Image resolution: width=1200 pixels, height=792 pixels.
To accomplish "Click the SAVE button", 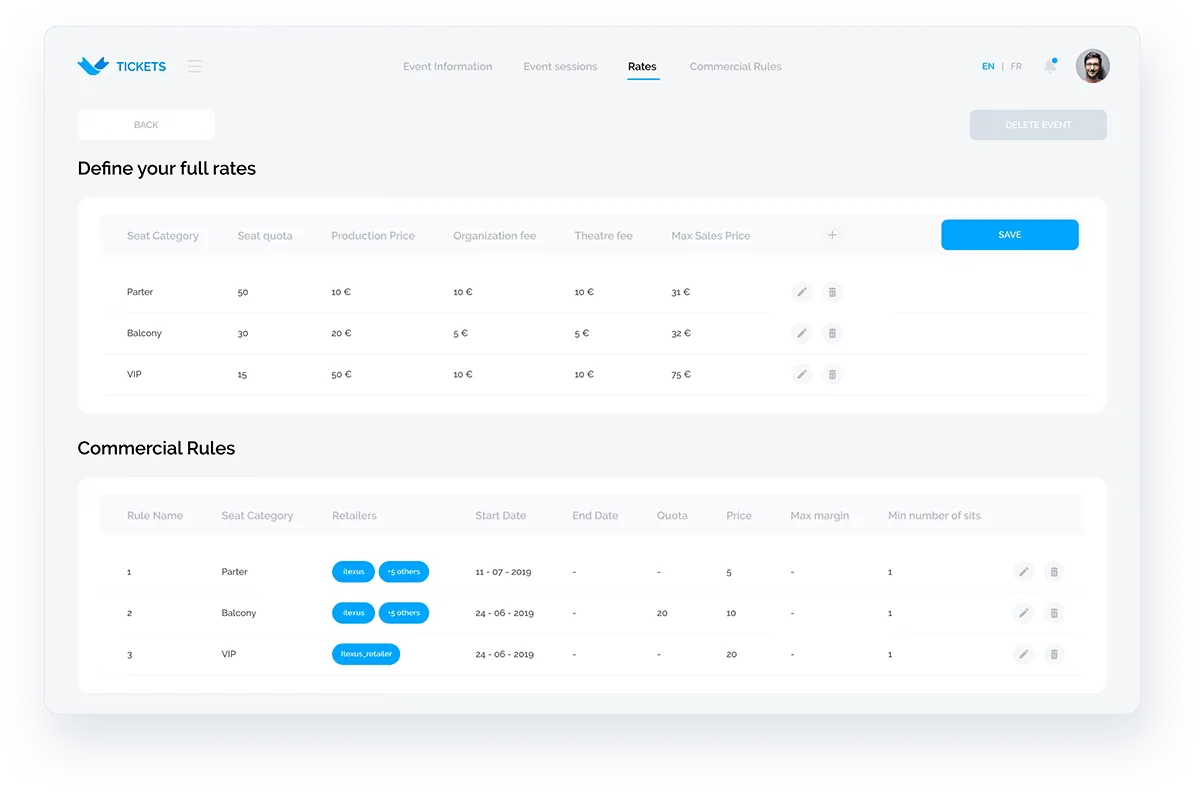I will tap(1010, 235).
